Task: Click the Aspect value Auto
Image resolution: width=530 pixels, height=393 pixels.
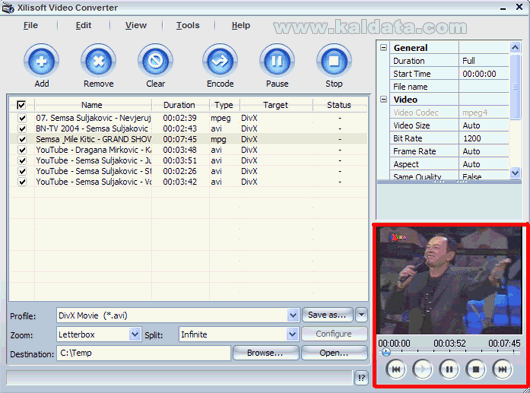Action: tap(484, 164)
